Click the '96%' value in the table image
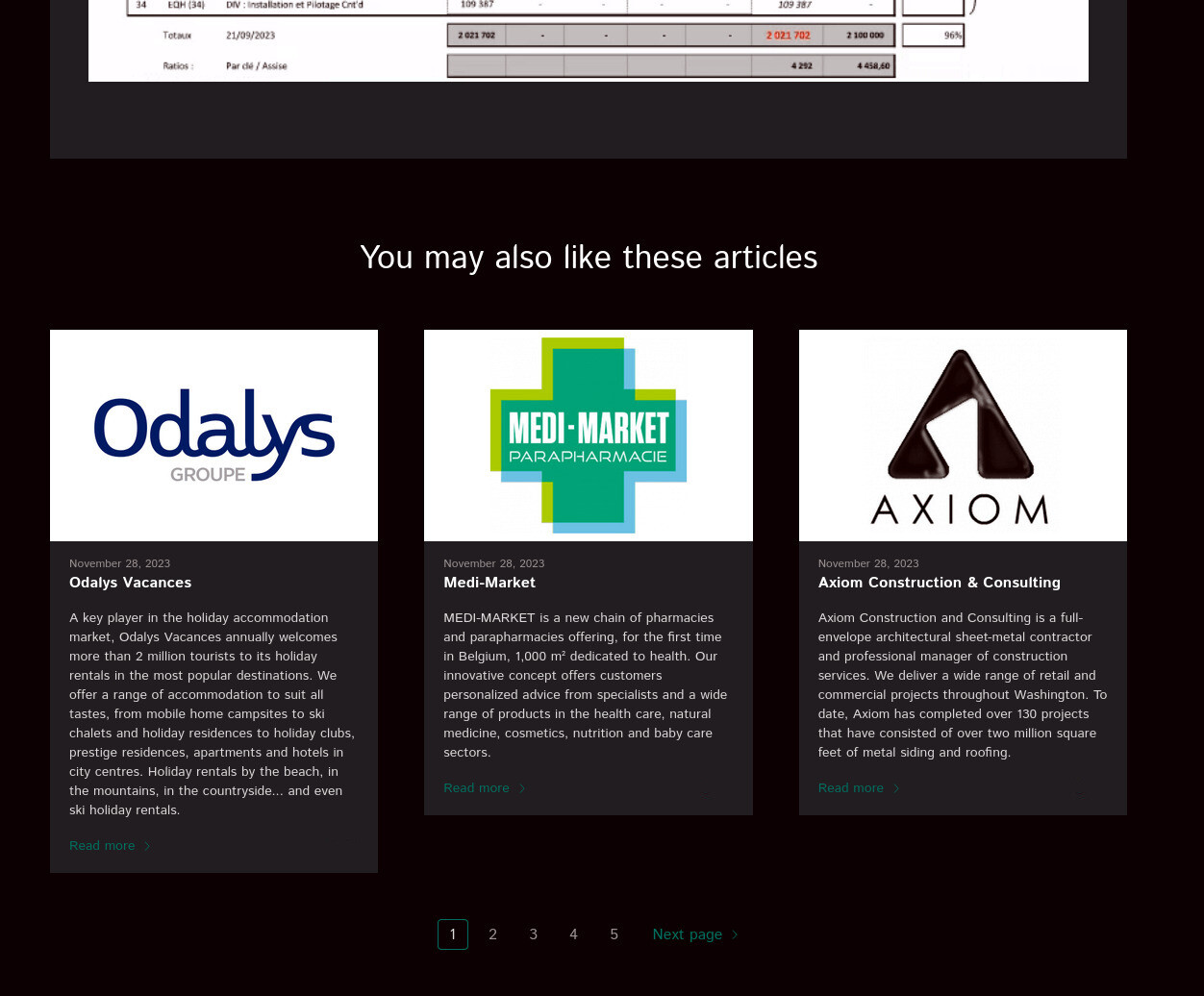1204x996 pixels. tap(953, 36)
